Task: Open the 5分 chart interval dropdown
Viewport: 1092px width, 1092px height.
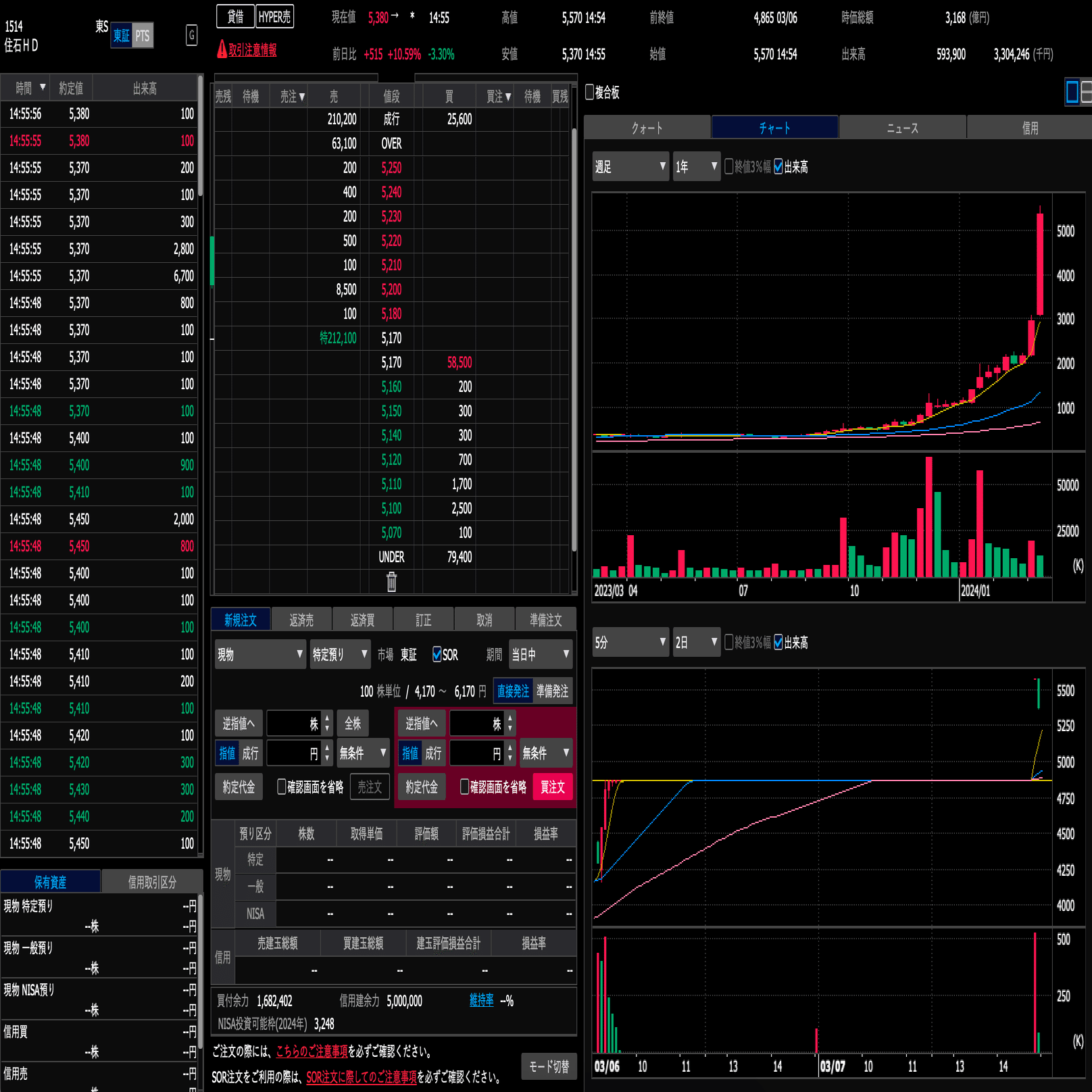Action: [x=630, y=642]
